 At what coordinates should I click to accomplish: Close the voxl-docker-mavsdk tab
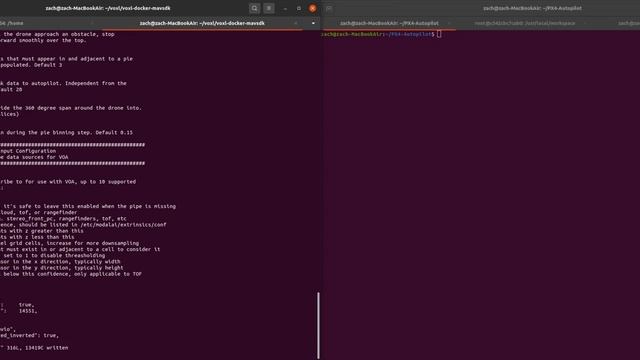[296, 23]
